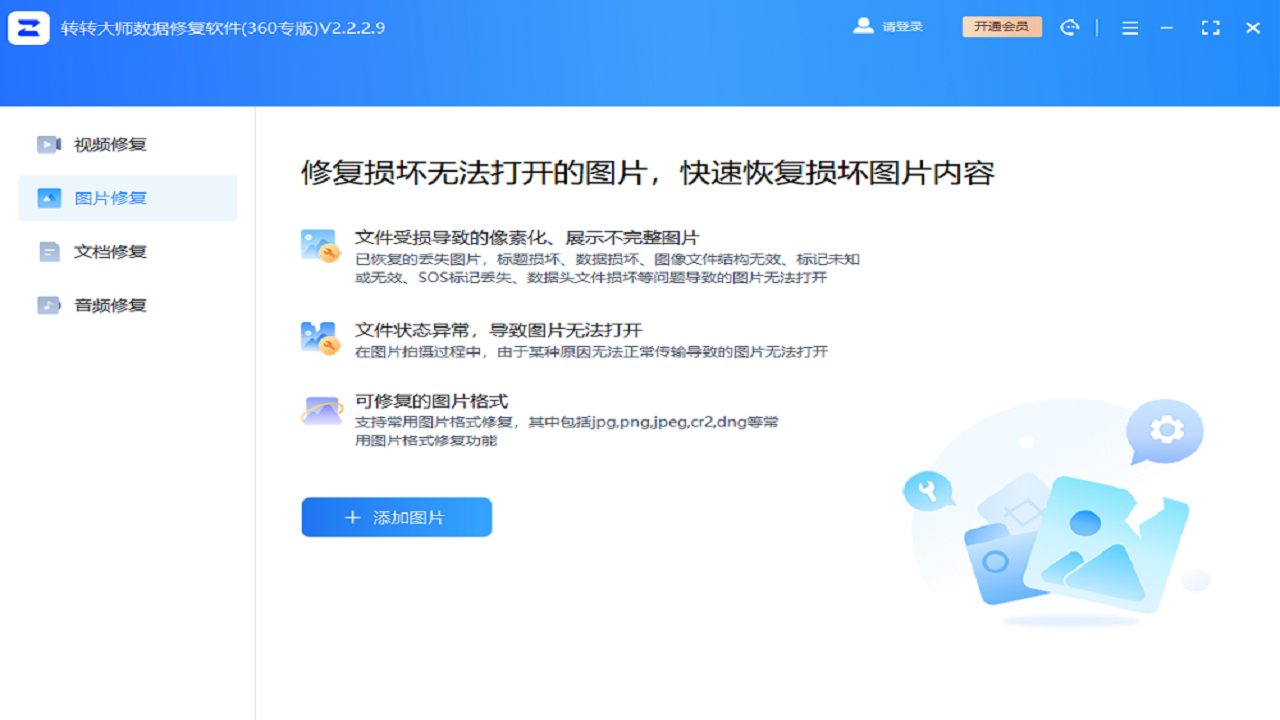Select the document repair icon in sidebar
The width and height of the screenshot is (1280, 720).
48,251
